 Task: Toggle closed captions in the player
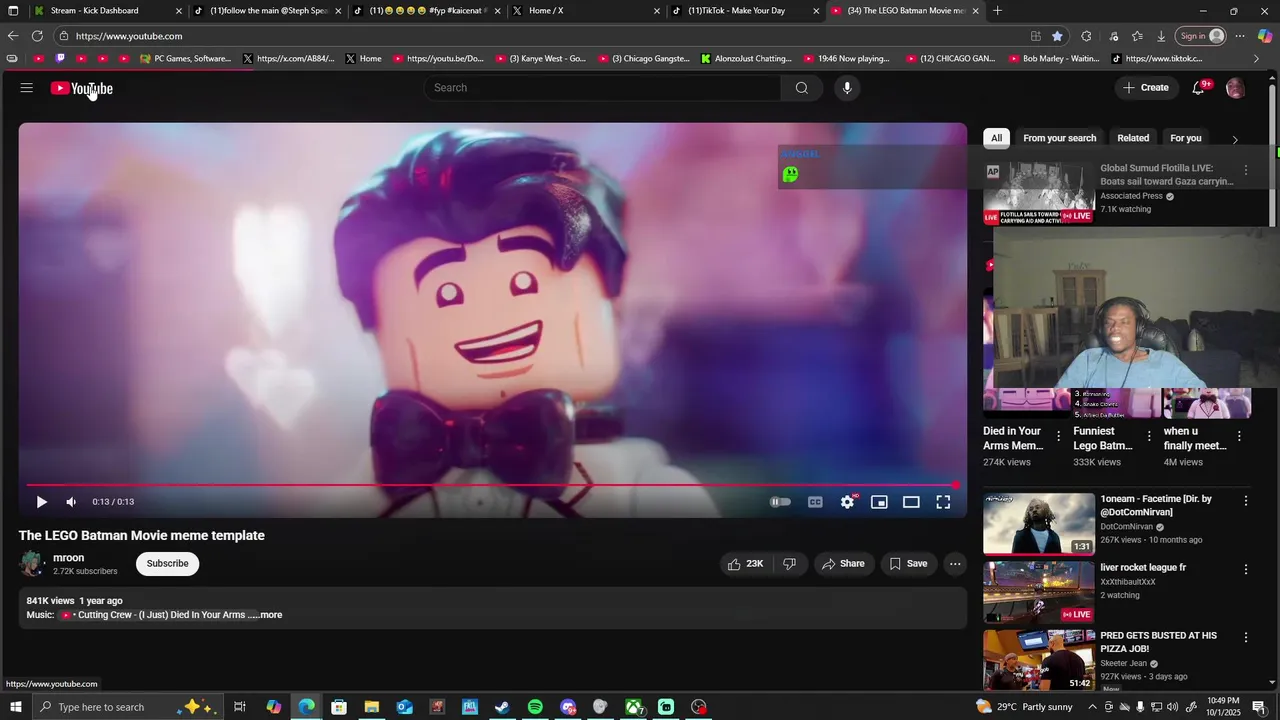[815, 502]
